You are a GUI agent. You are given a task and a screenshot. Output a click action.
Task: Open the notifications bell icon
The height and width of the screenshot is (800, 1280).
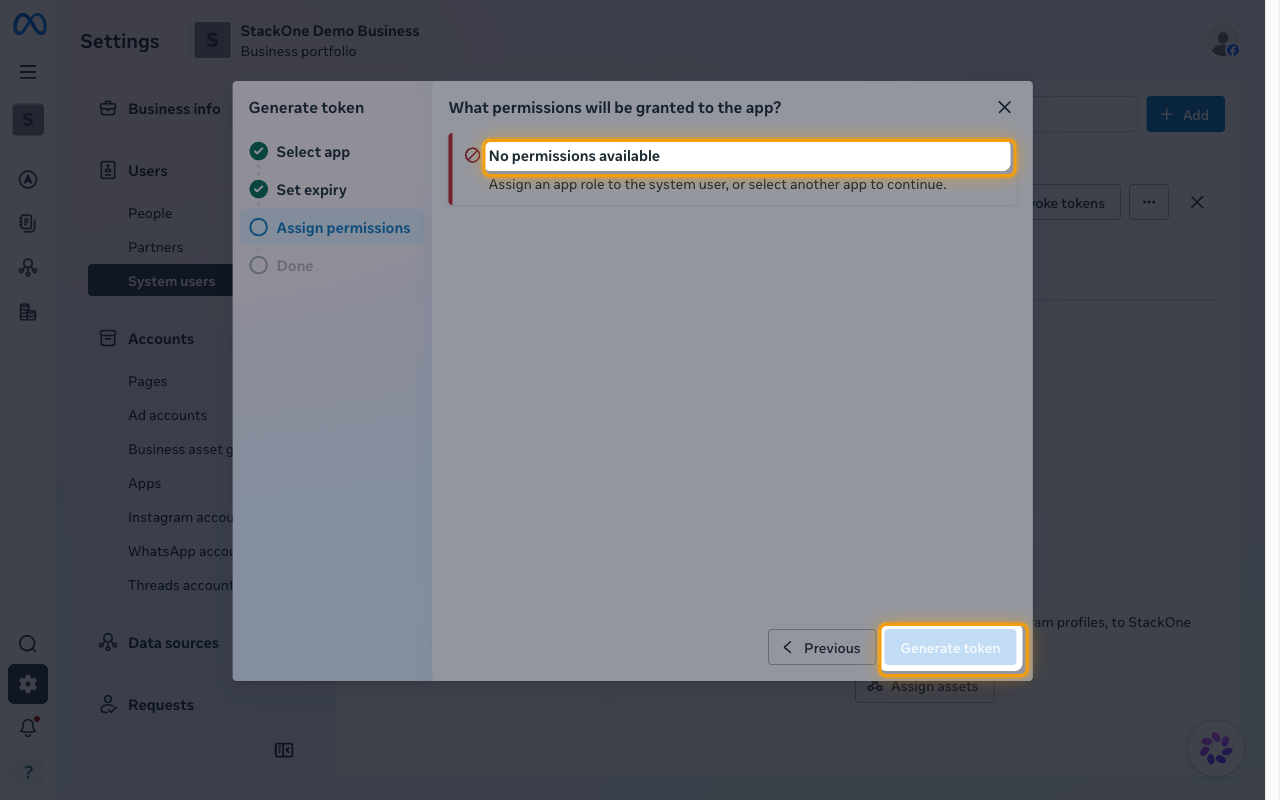[x=28, y=728]
